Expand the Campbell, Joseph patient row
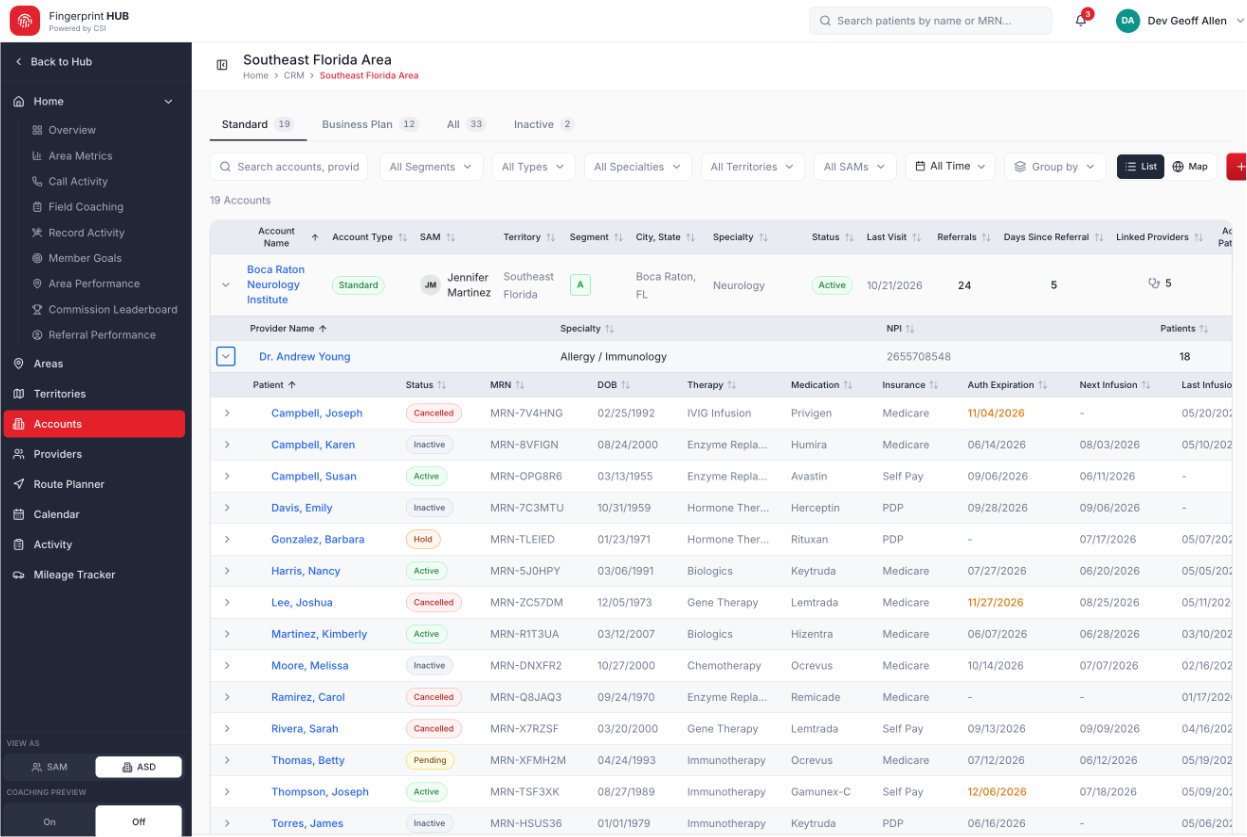Viewport: 1247px width, 837px height. click(227, 413)
